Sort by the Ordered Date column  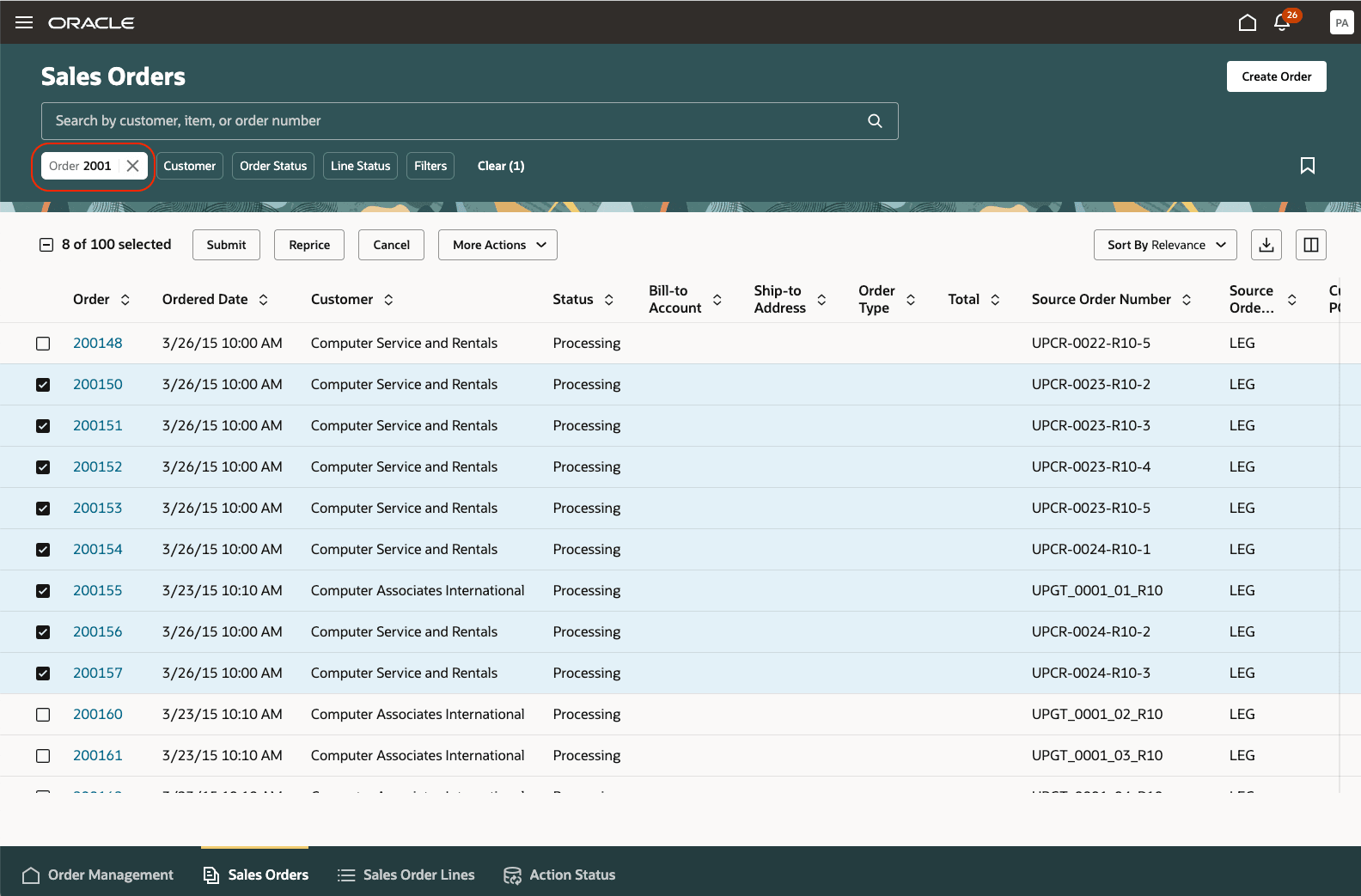(263, 300)
